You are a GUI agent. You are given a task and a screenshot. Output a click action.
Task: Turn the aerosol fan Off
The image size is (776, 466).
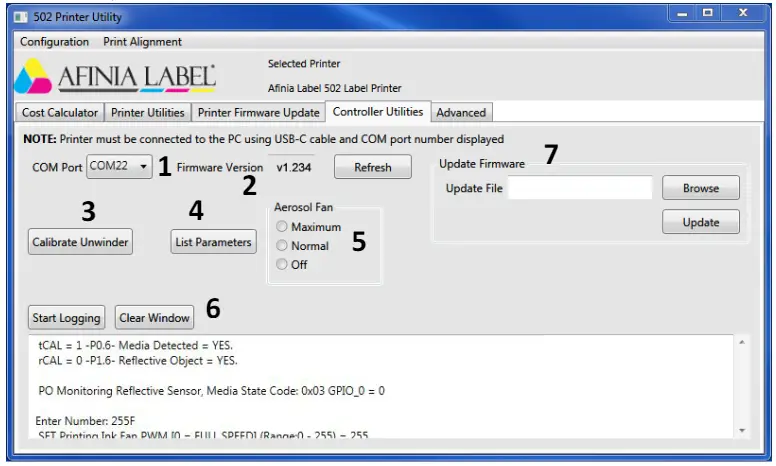tap(282, 265)
